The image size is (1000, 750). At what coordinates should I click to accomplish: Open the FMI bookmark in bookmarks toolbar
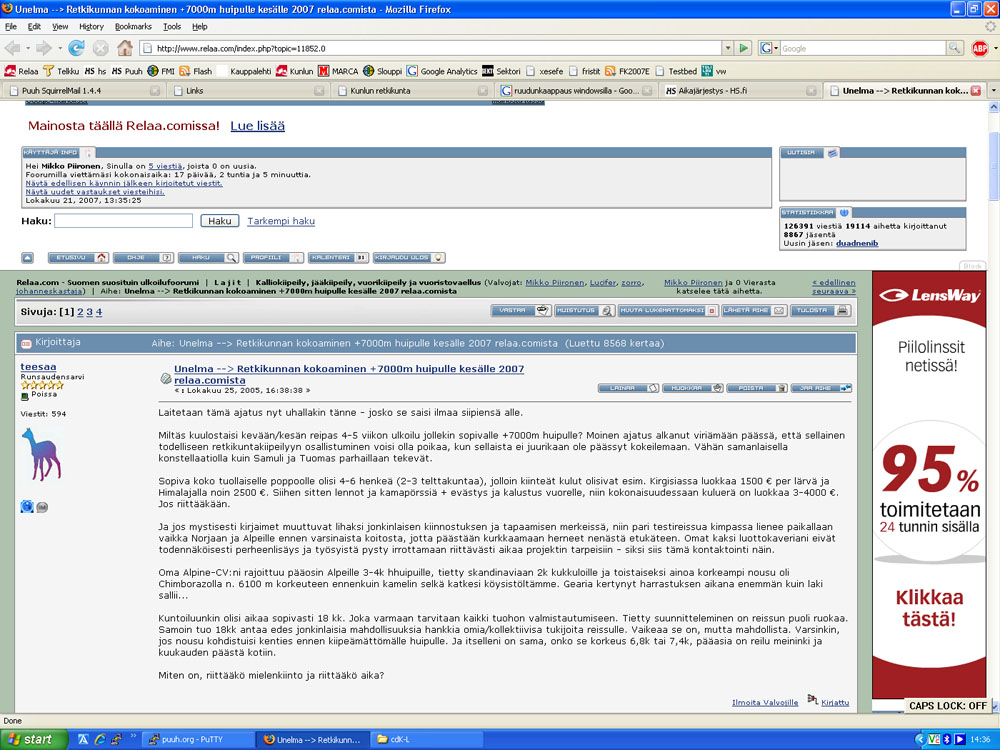pyautogui.click(x=165, y=71)
